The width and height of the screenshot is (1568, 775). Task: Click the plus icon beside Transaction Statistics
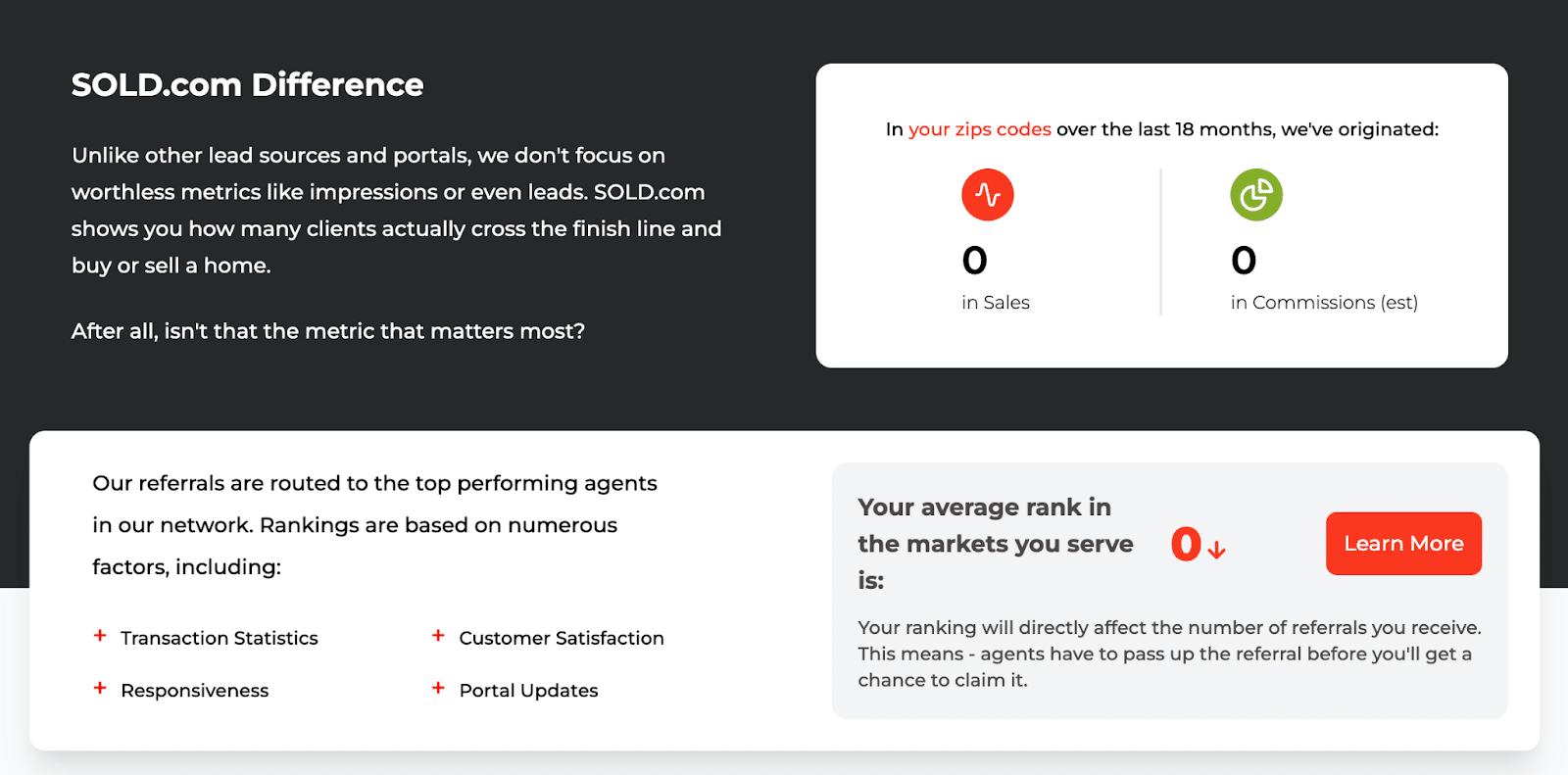click(x=100, y=636)
